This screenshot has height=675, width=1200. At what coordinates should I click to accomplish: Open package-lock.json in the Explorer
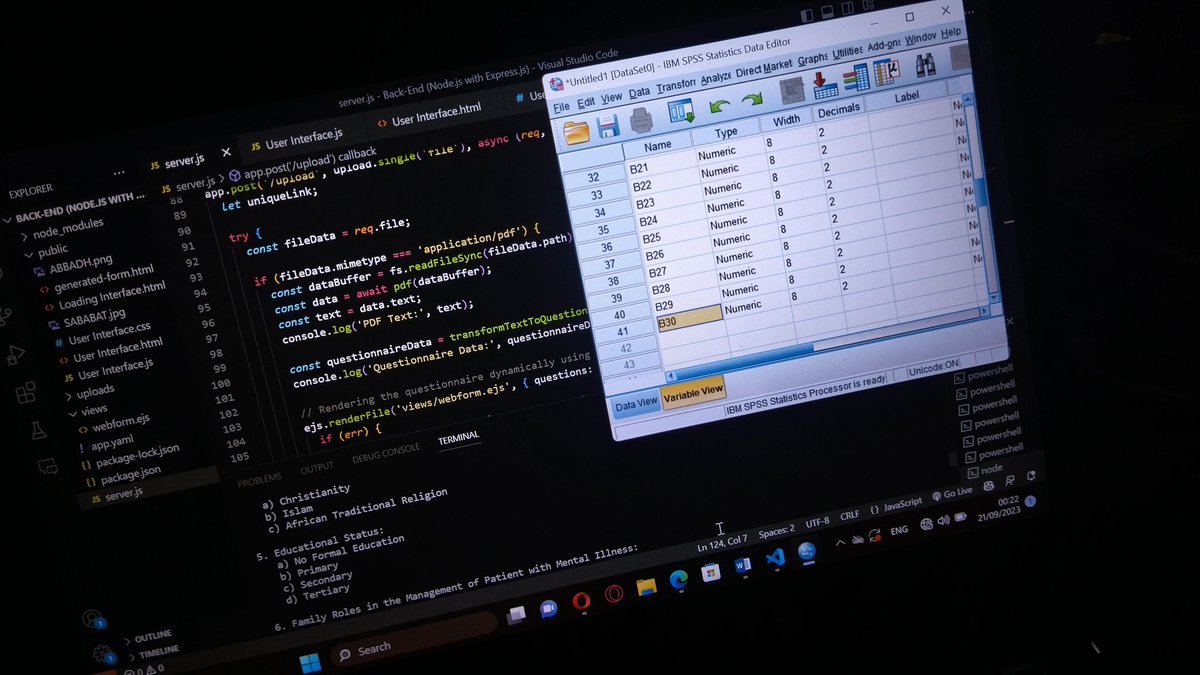coord(131,460)
